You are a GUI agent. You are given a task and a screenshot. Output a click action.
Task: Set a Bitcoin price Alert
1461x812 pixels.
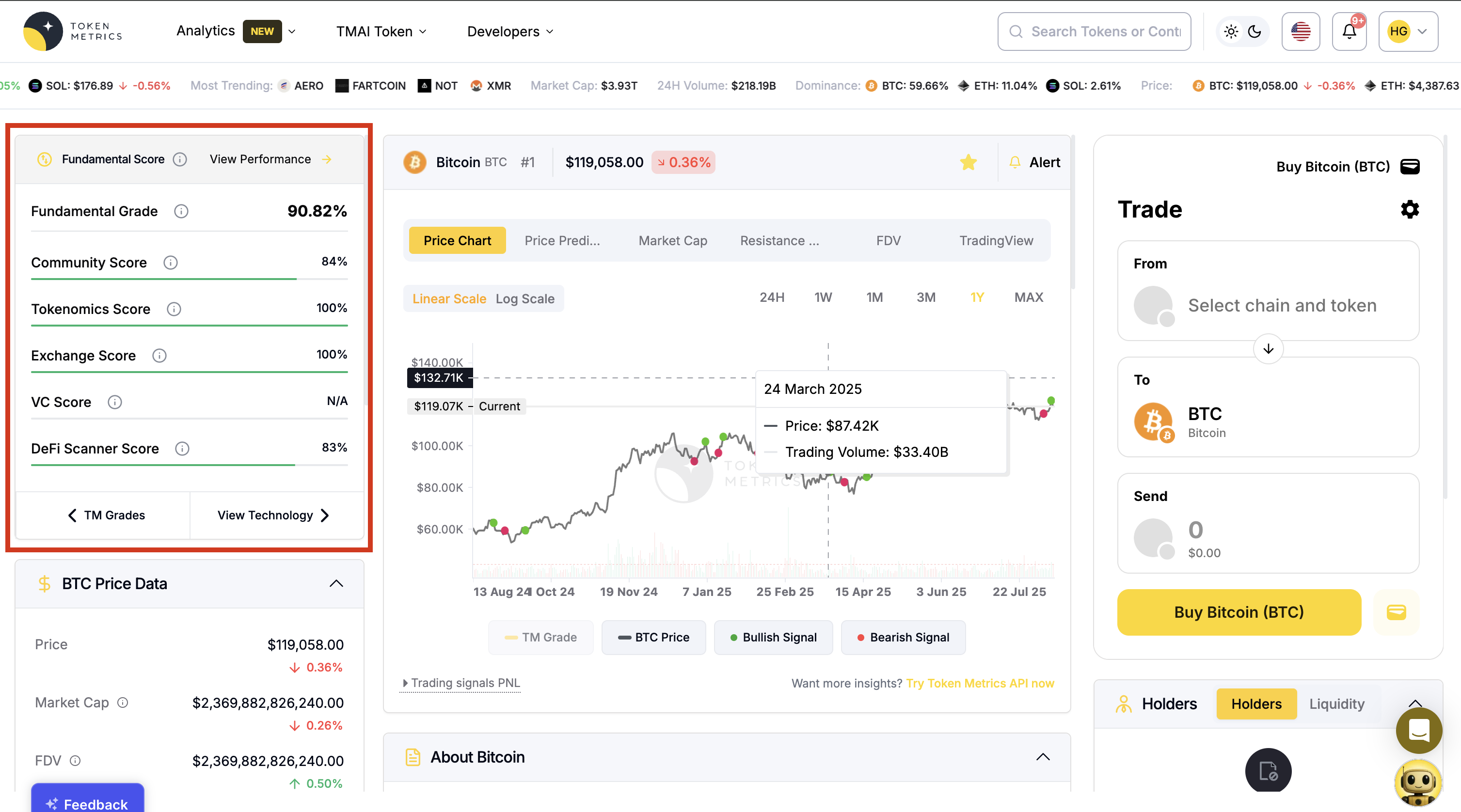(1034, 162)
